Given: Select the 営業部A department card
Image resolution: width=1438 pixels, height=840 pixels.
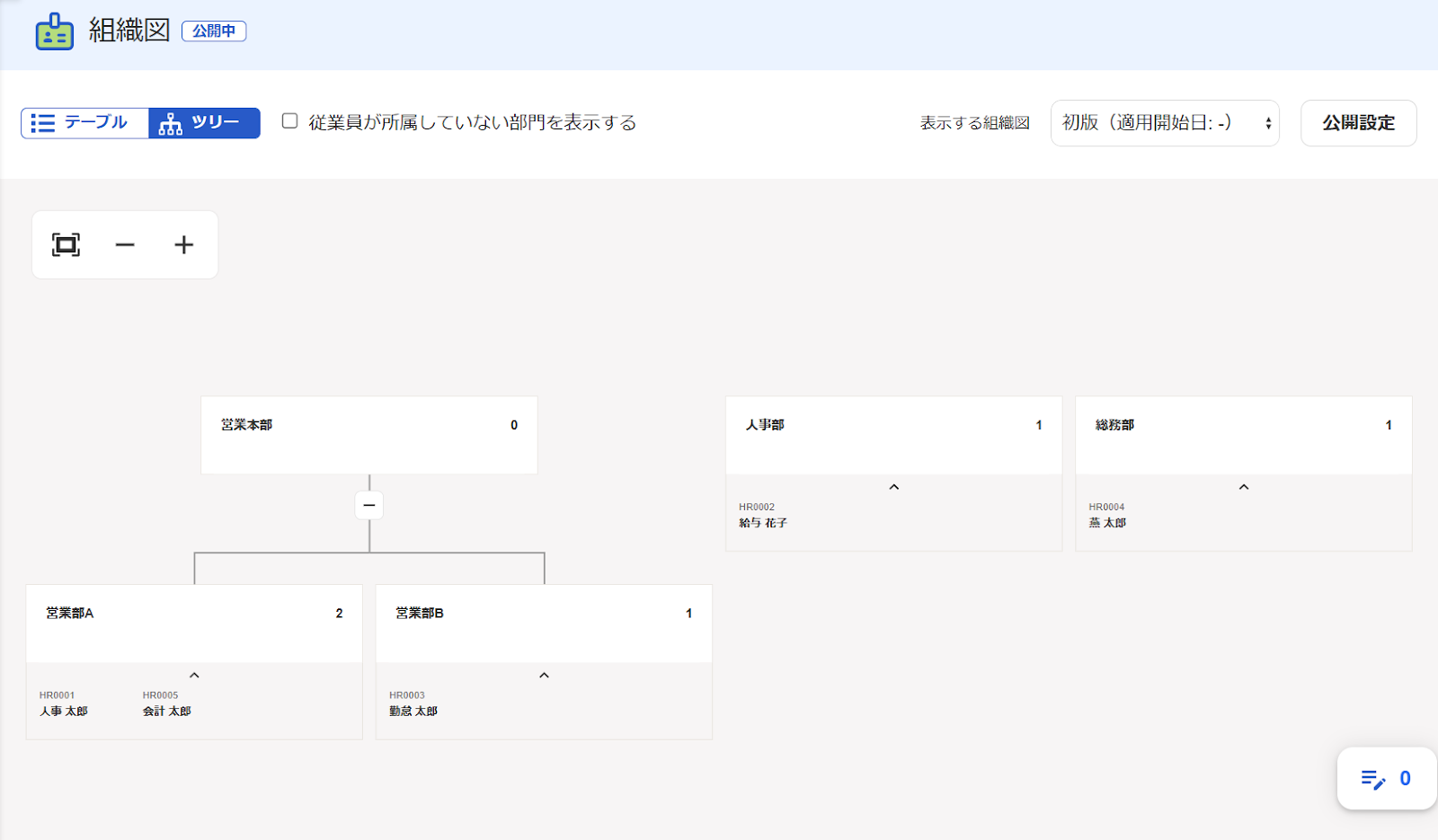Looking at the screenshot, I should (x=194, y=623).
